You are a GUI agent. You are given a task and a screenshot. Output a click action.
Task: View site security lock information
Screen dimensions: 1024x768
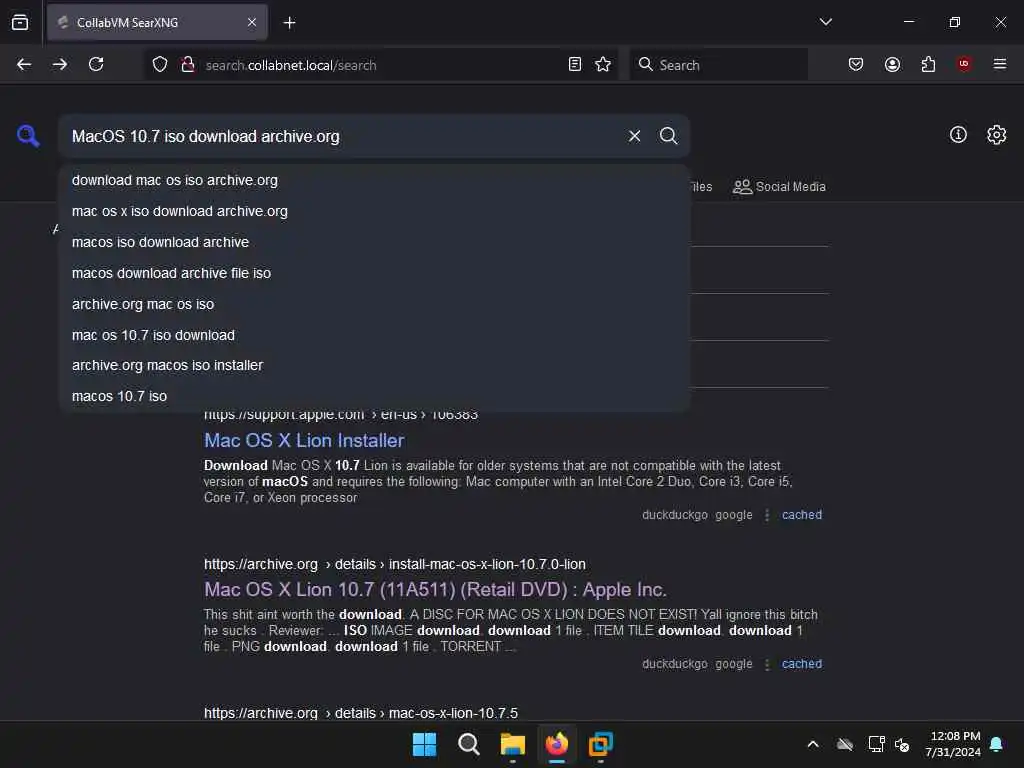[x=188, y=64]
